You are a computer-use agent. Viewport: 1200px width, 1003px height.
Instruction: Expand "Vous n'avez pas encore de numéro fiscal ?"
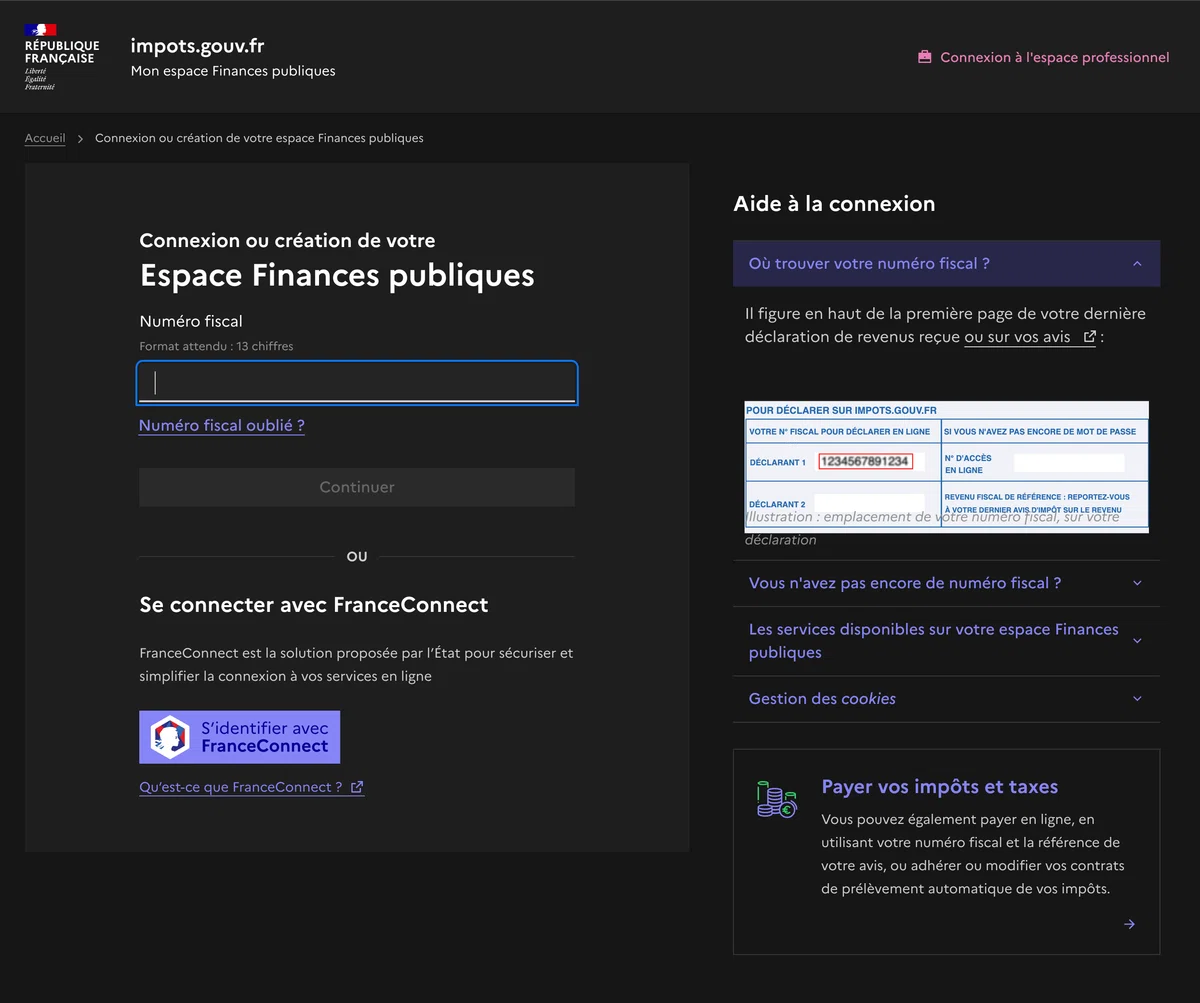tap(946, 583)
